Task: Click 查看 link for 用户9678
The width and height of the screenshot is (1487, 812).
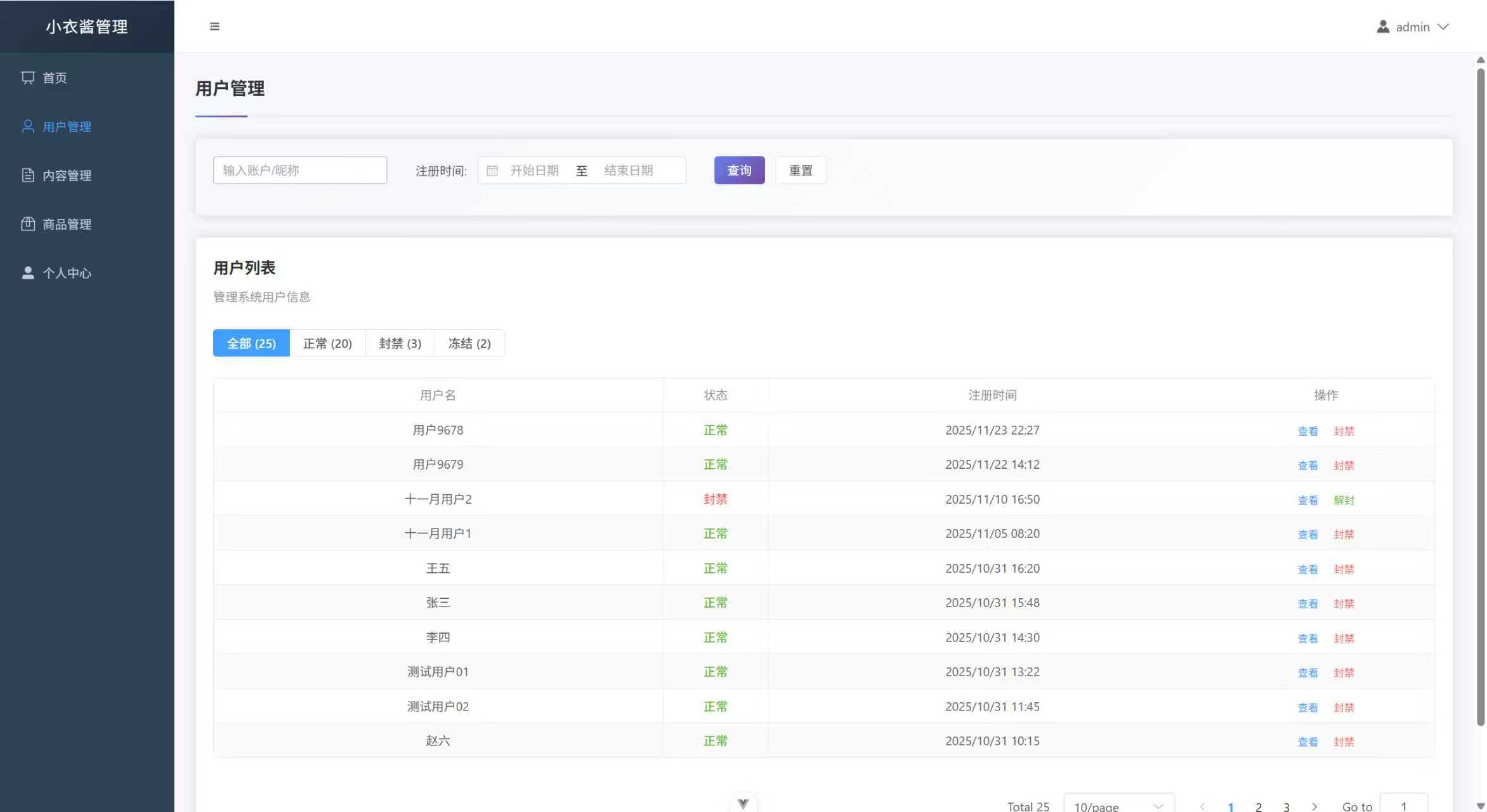Action: pos(1307,431)
